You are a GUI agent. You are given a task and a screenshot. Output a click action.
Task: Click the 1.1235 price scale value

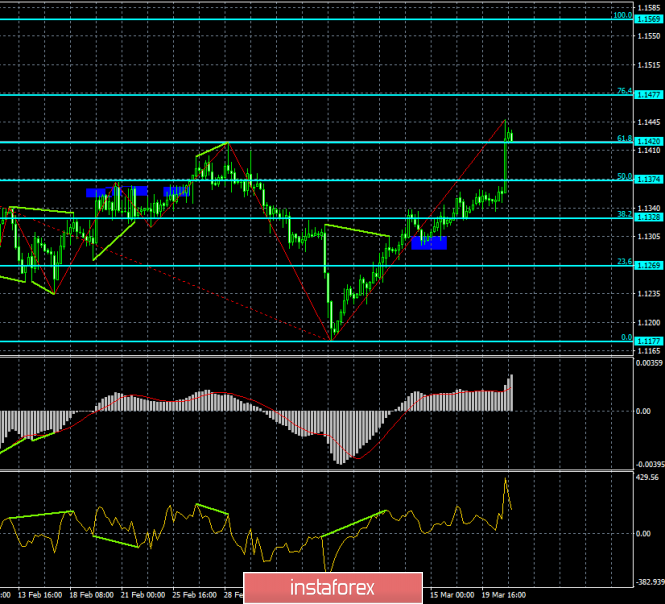coord(649,294)
